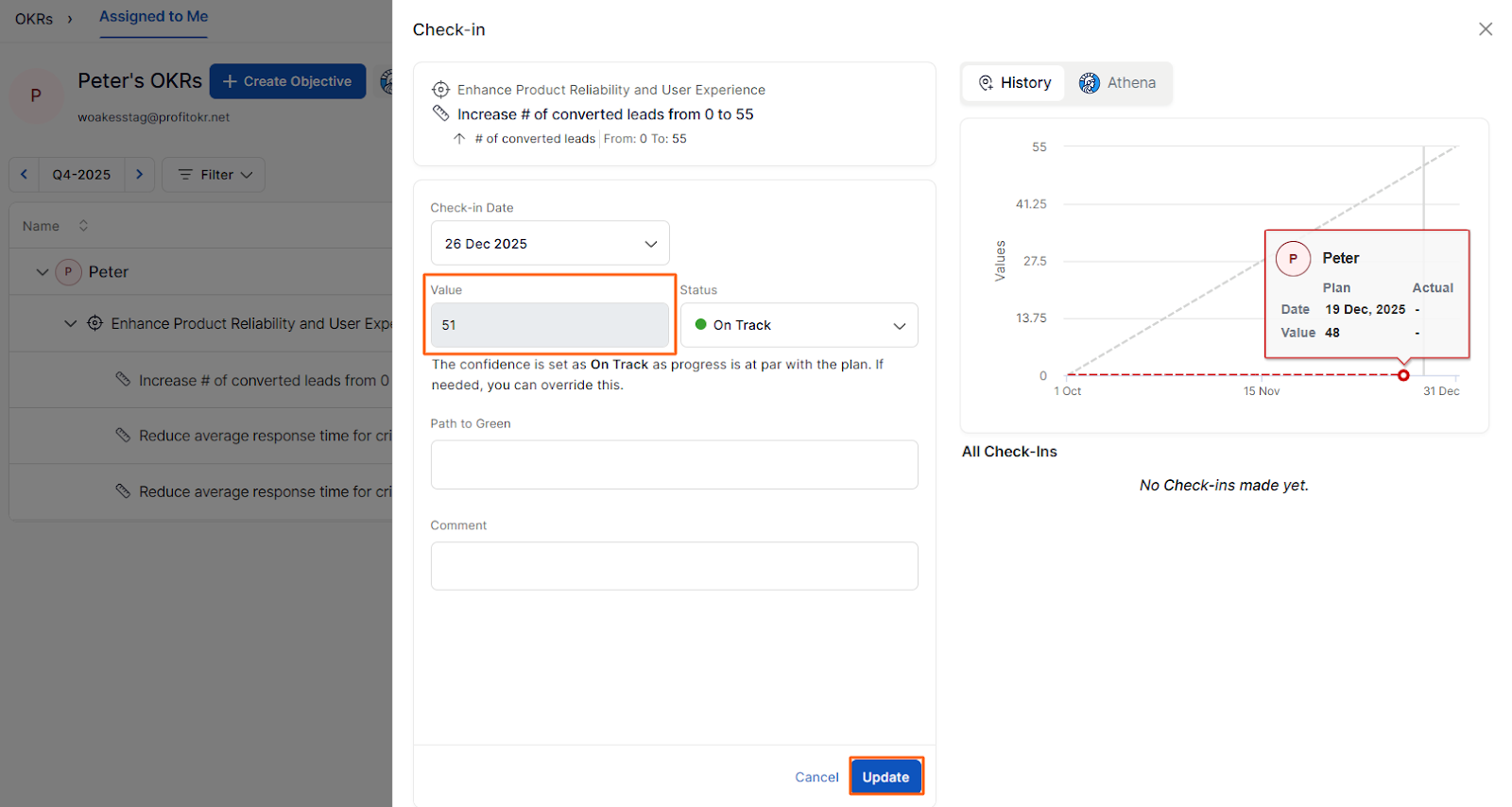This screenshot has width=1512, height=807.
Task: Open the On Track status dropdown
Action: click(799, 325)
